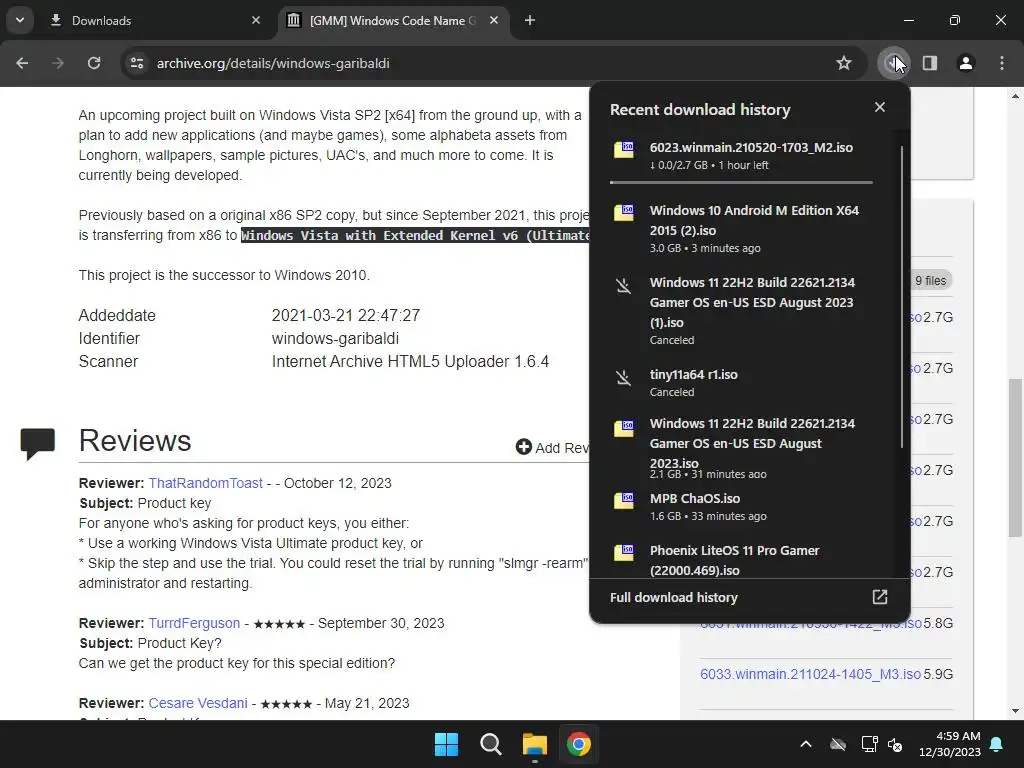Open File Explorer from taskbar
Viewport: 1024px width, 768px height.
[x=535, y=744]
